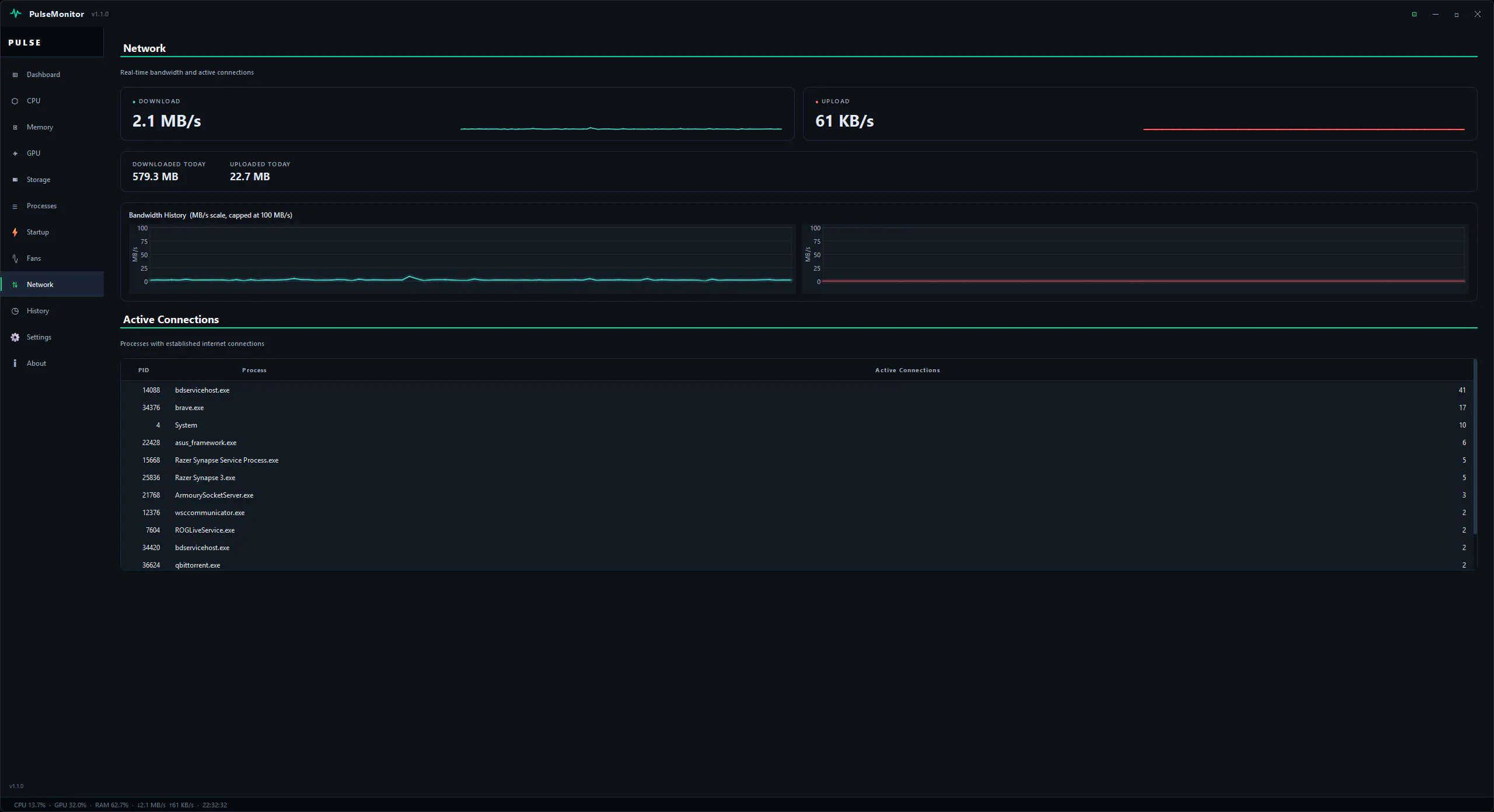Image resolution: width=1494 pixels, height=812 pixels.
Task: Click the Startup lightning bolt icon
Action: click(15, 232)
